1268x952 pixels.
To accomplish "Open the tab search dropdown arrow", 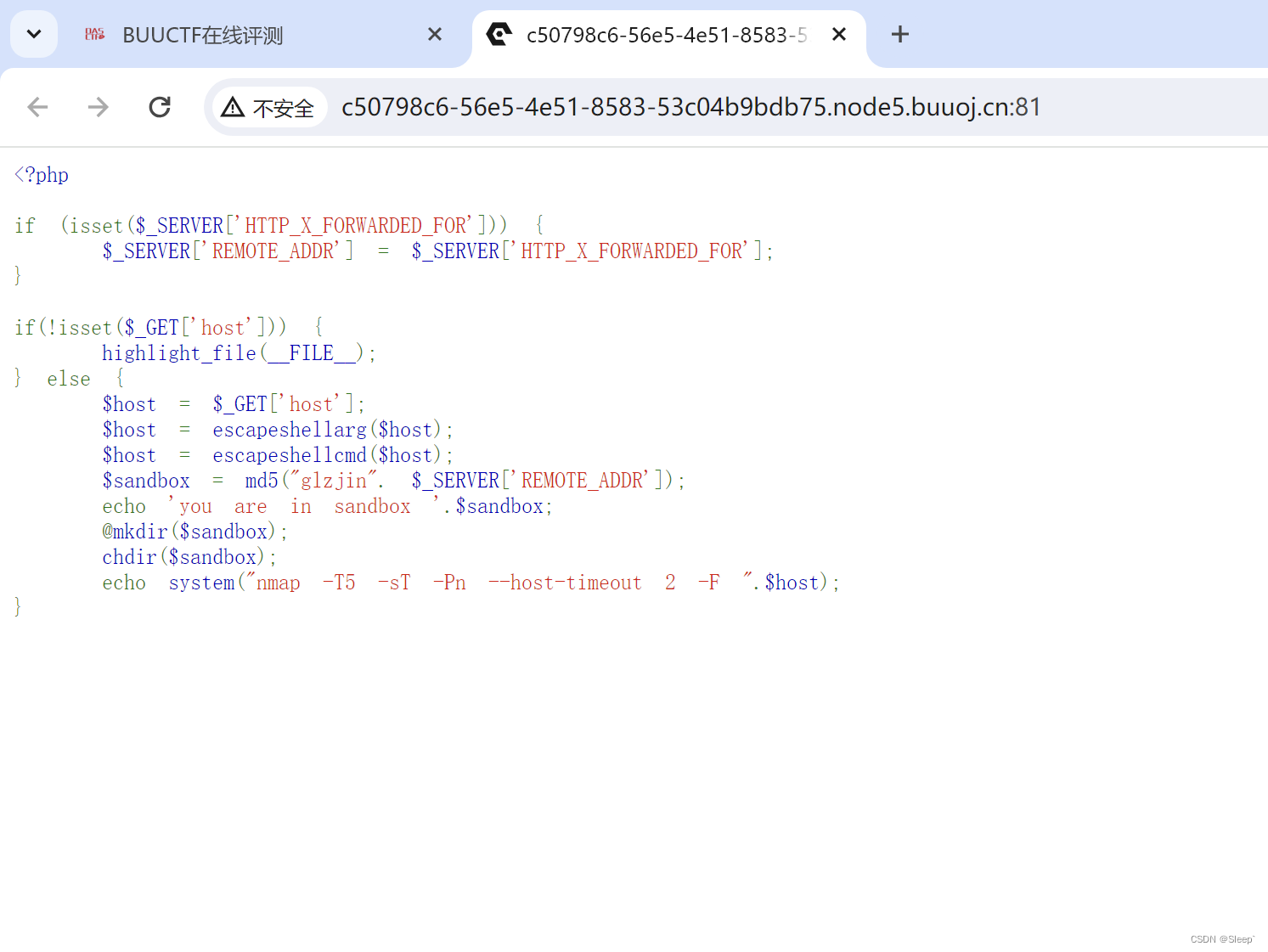I will pyautogui.click(x=33, y=34).
